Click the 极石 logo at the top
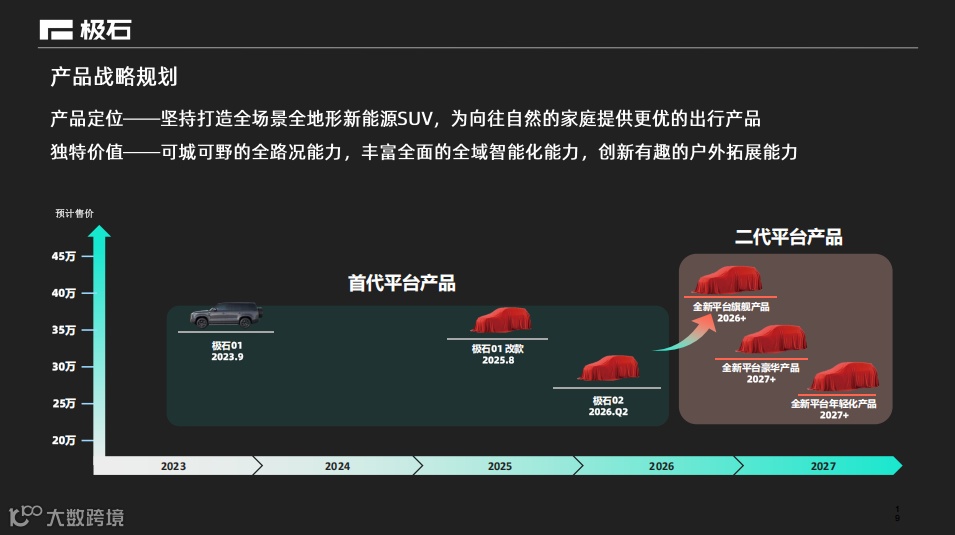The image size is (955, 535). pos(85,30)
